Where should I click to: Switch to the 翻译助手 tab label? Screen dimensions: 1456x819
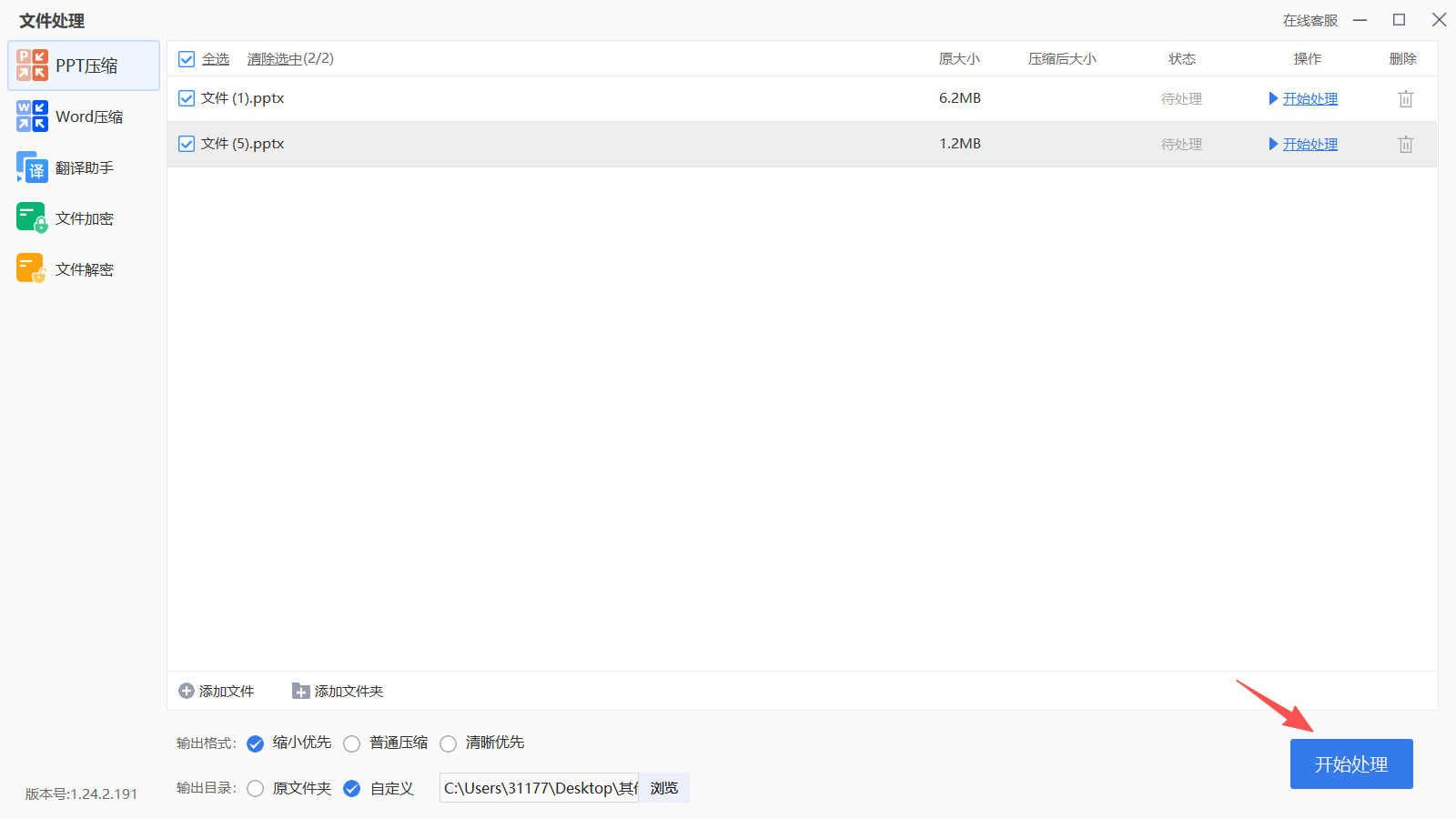click(x=85, y=167)
